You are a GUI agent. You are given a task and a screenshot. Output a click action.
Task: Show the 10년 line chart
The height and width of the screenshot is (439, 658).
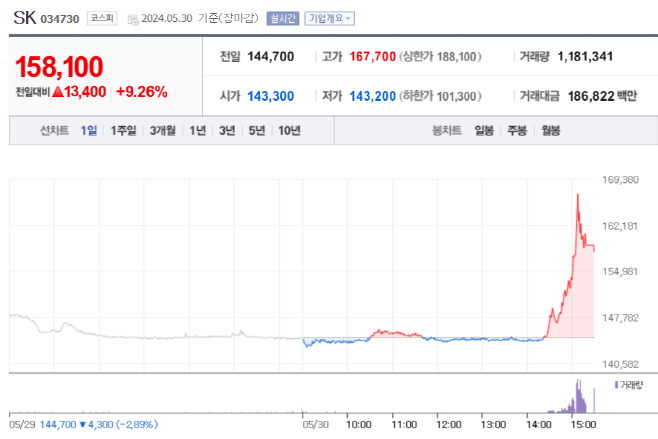(289, 131)
